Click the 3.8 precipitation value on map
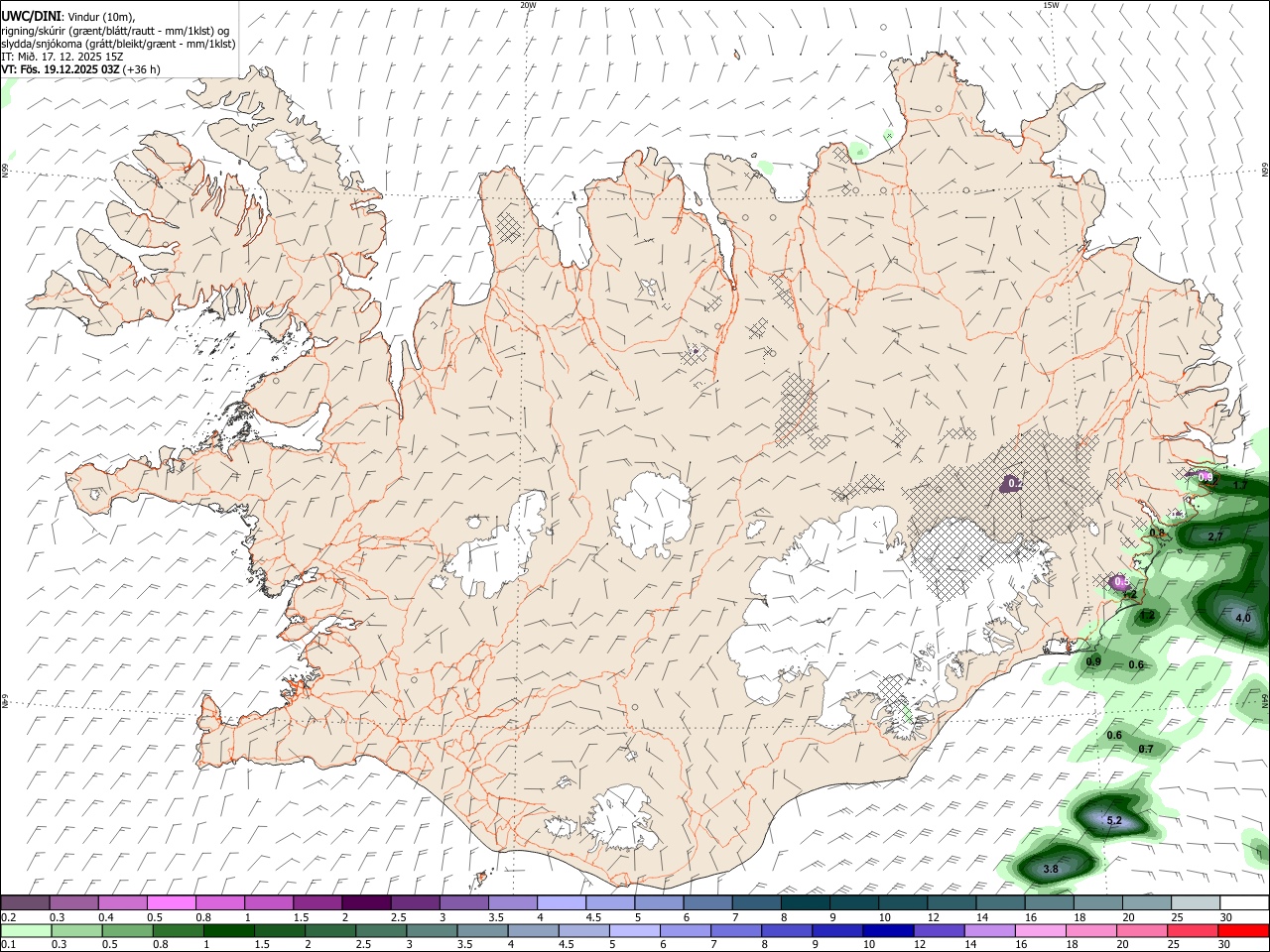This screenshot has height=952, width=1270. pyautogui.click(x=1052, y=870)
